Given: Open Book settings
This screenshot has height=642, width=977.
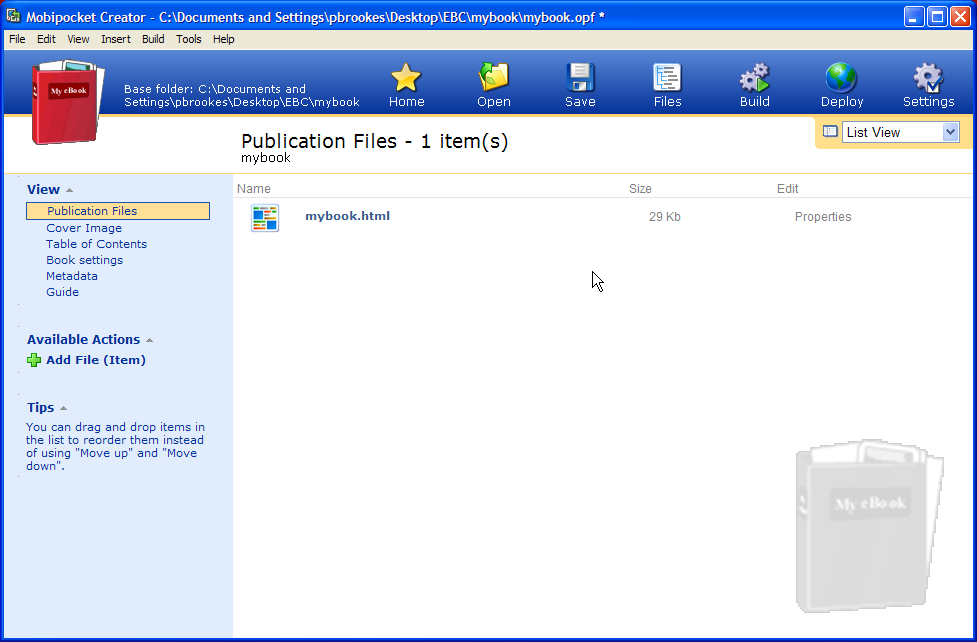Looking at the screenshot, I should [x=85, y=260].
